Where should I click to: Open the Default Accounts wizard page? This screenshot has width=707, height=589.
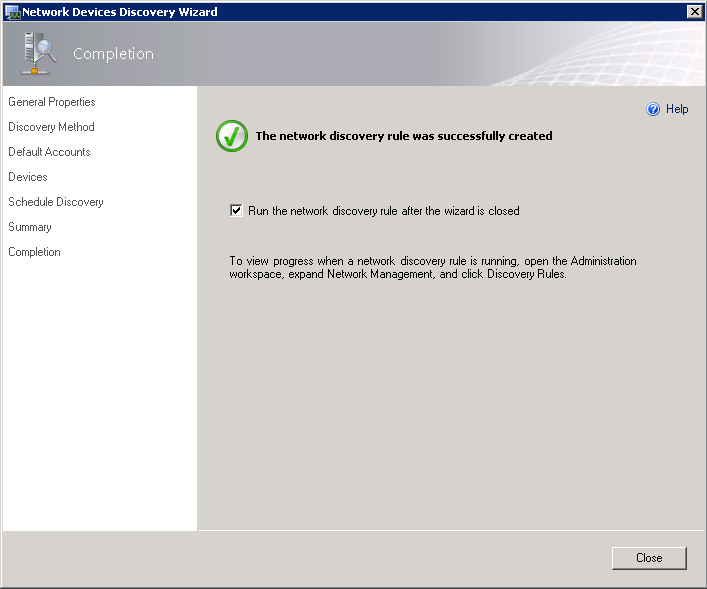49,152
